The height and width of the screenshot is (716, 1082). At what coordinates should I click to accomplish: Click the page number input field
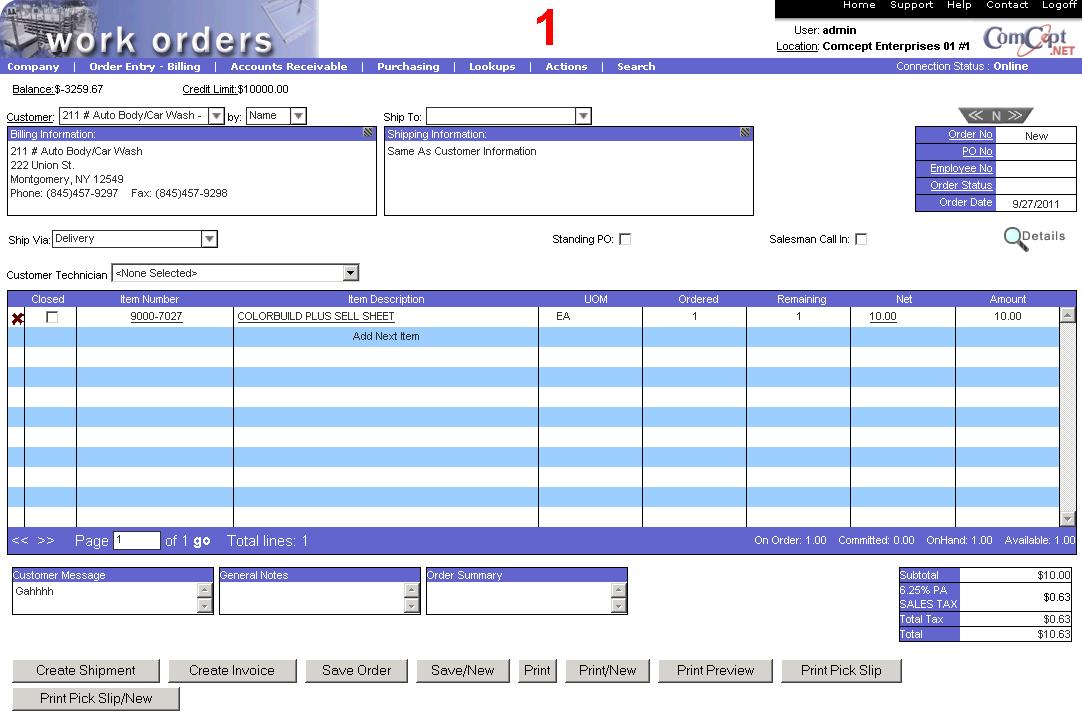tap(136, 541)
